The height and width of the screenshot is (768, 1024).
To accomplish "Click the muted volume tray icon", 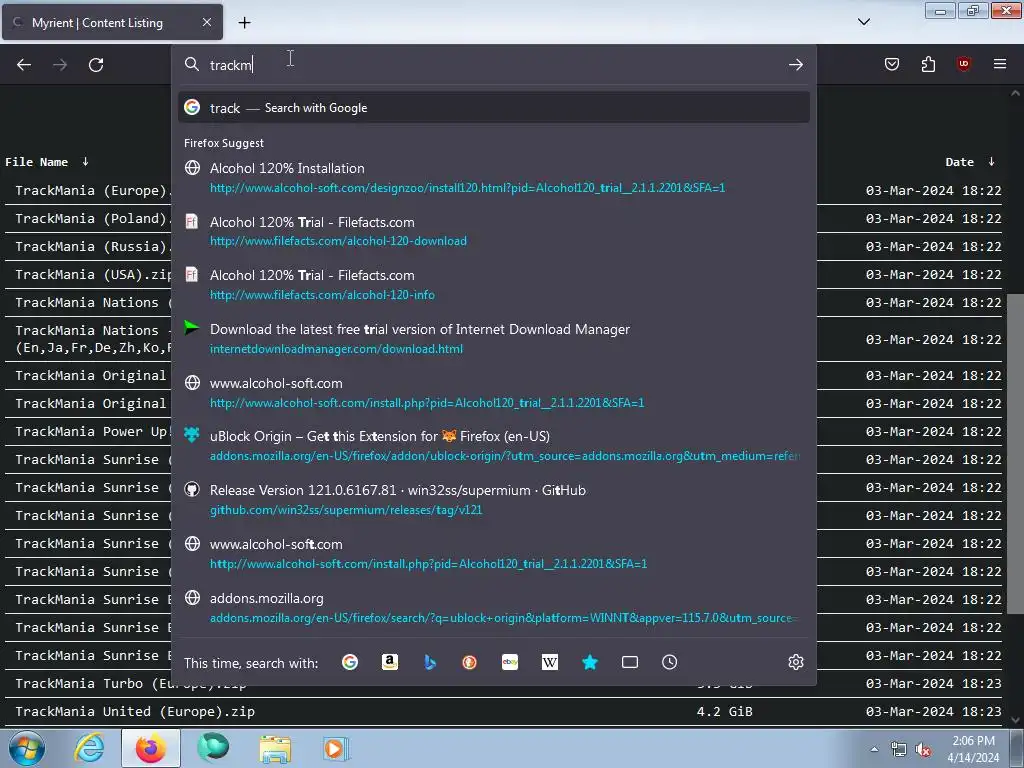I will point(923,750).
